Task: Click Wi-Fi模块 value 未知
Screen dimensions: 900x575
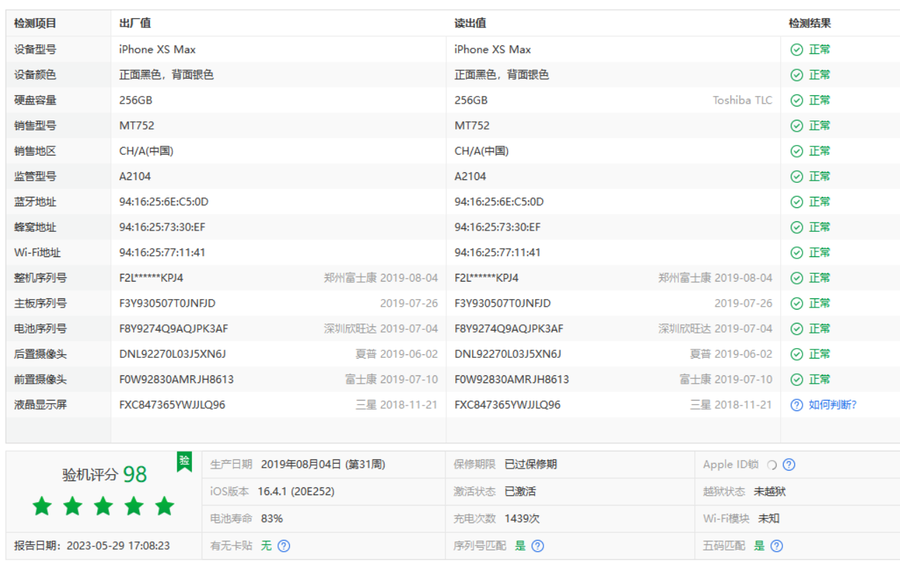Action: tap(769, 519)
